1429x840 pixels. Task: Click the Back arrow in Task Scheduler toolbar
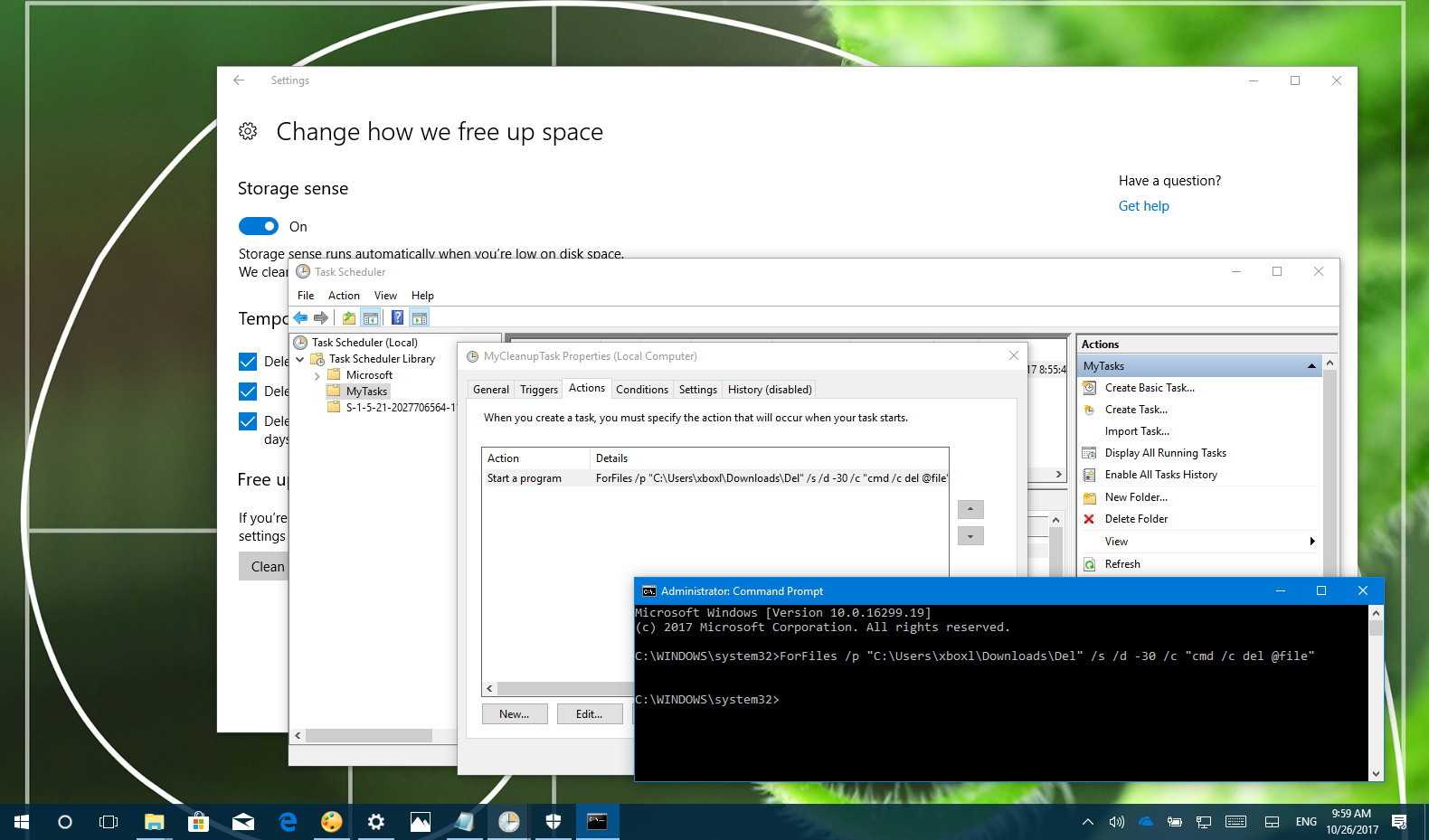300,317
